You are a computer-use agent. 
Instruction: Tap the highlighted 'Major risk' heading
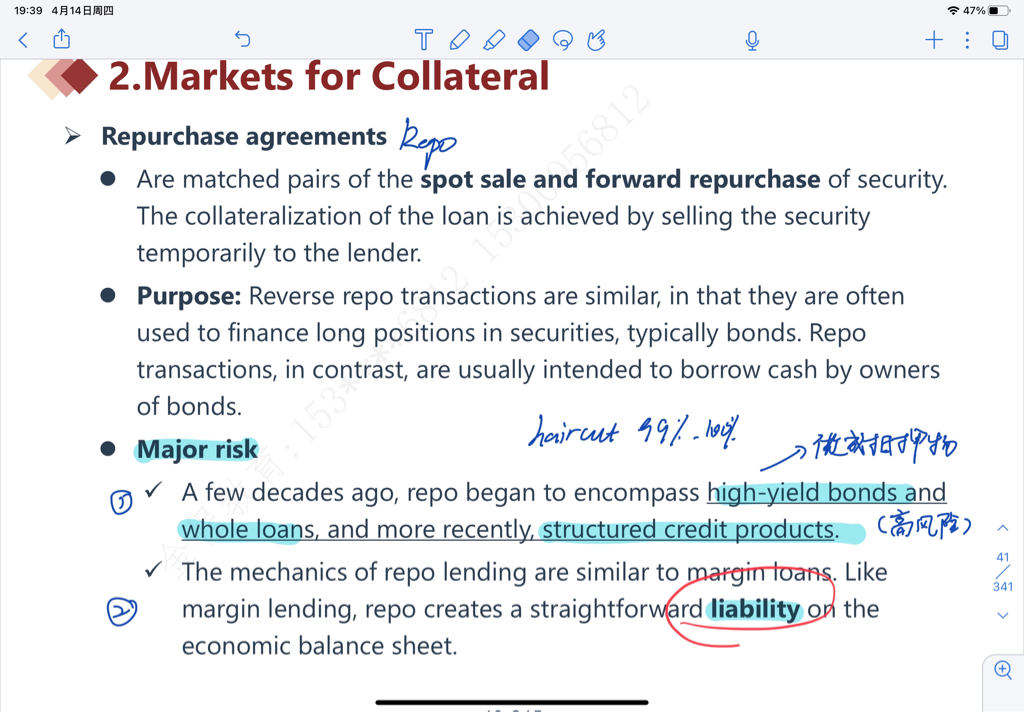tap(197, 450)
